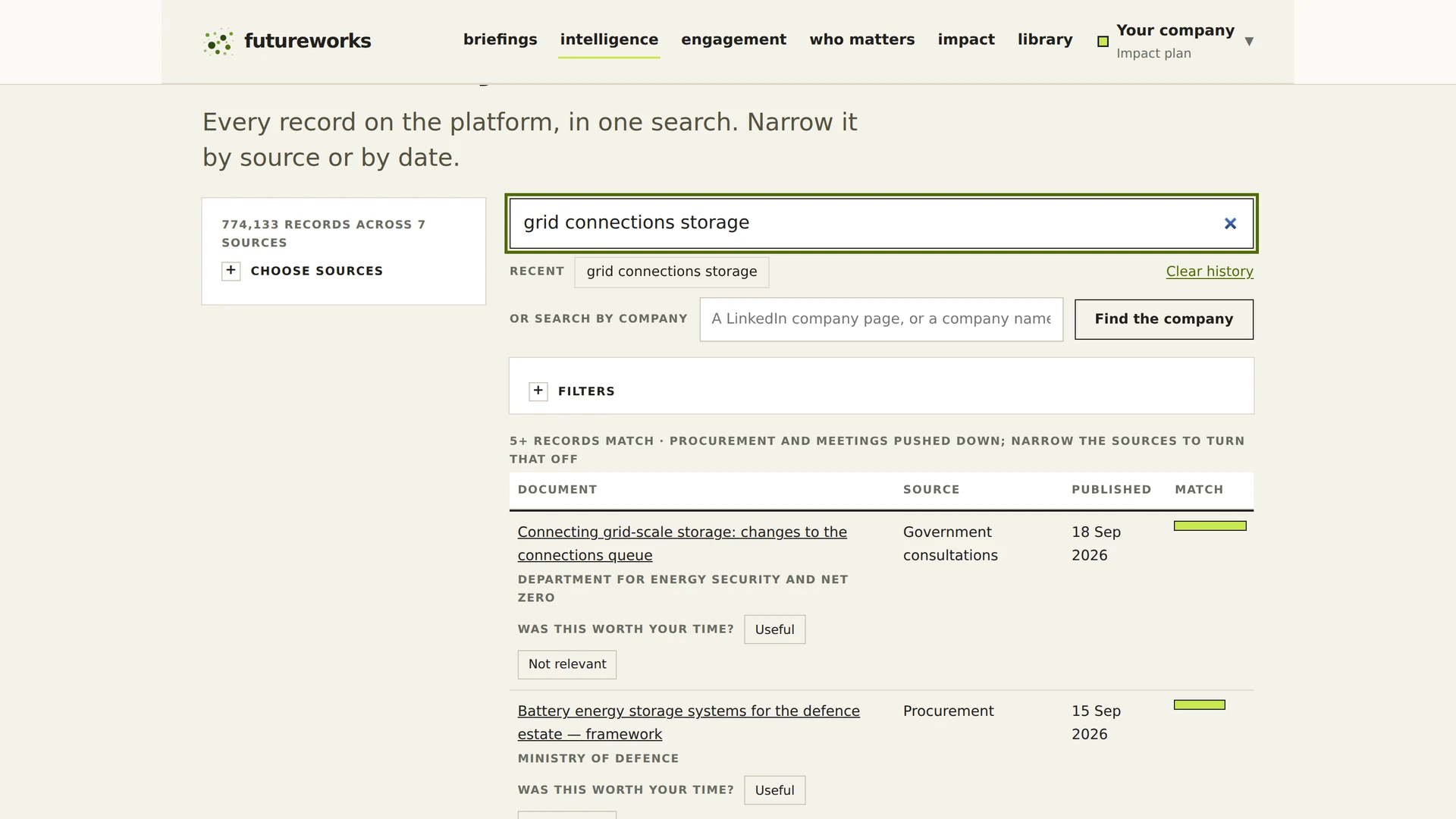Click the match bar for 18 Sep record
1456x819 pixels.
[1210, 526]
